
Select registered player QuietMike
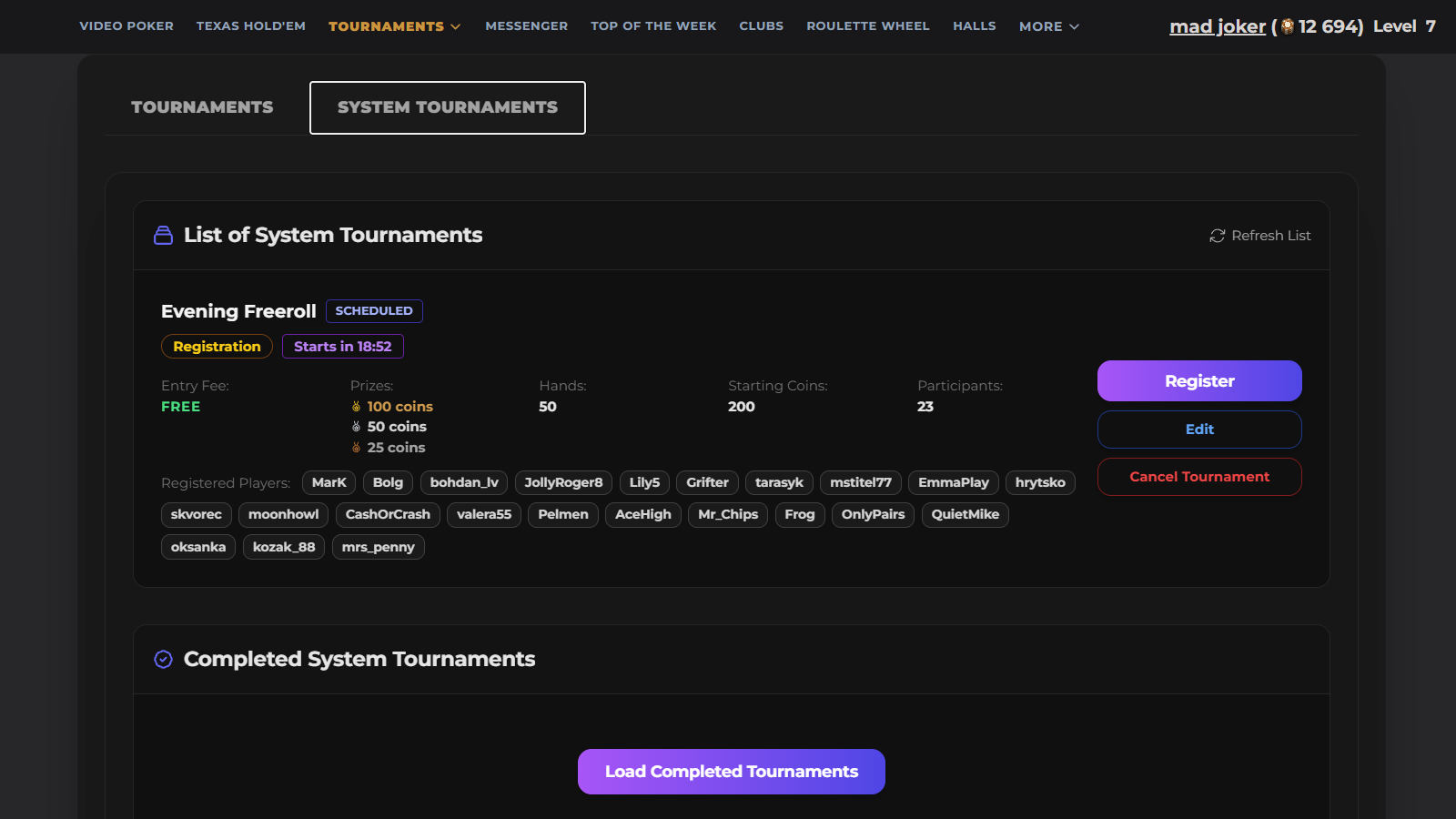pyautogui.click(x=965, y=515)
